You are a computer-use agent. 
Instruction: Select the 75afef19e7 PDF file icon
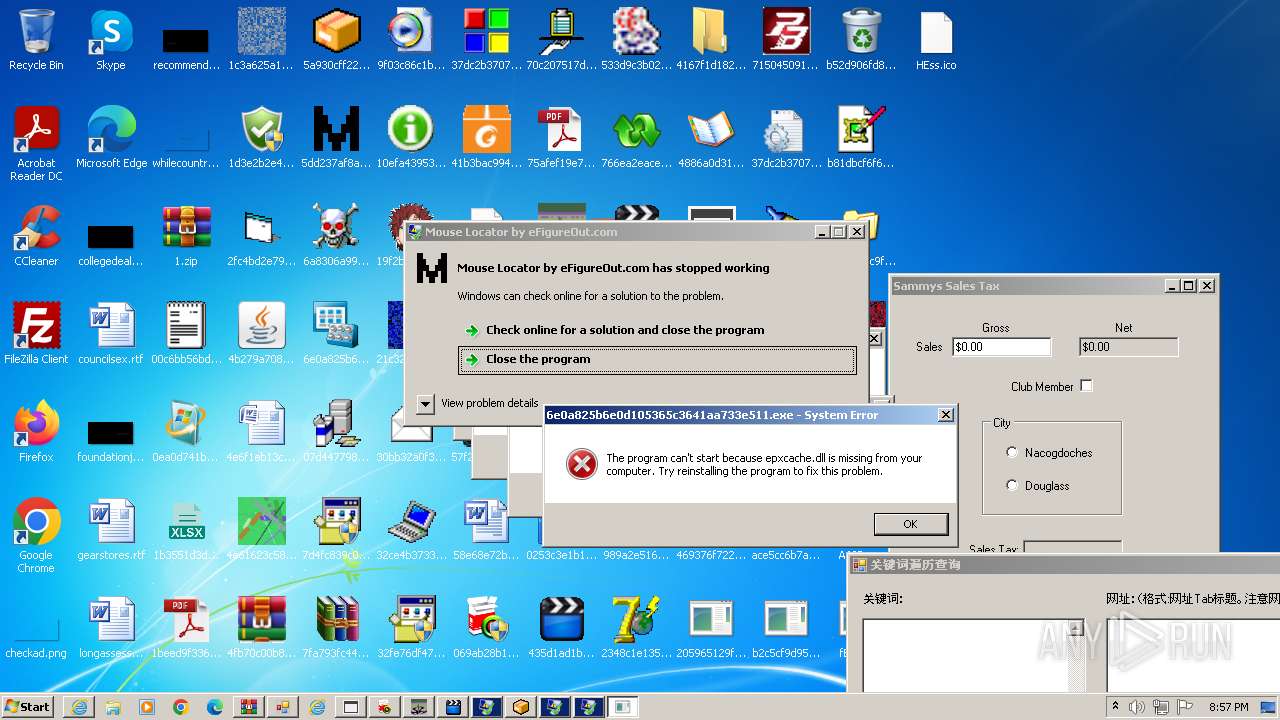[561, 138]
